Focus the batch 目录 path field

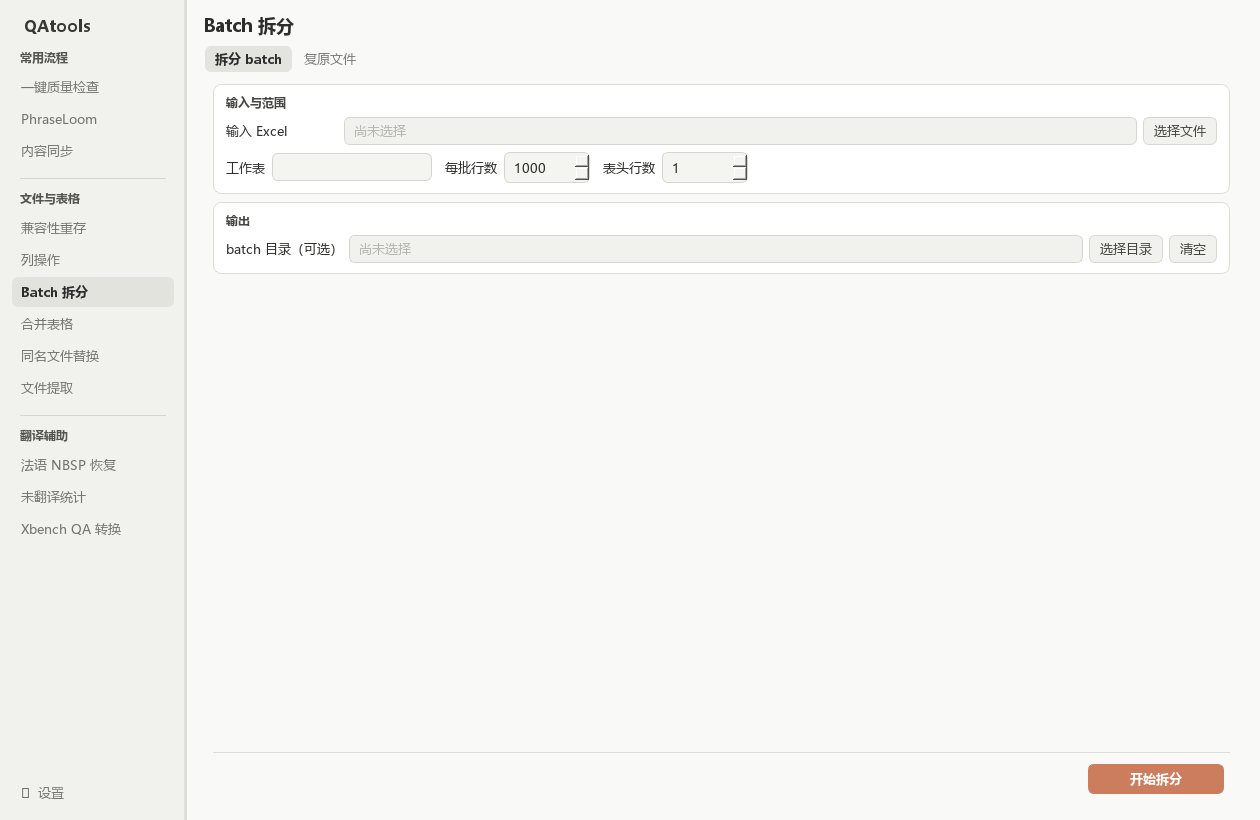[716, 249]
